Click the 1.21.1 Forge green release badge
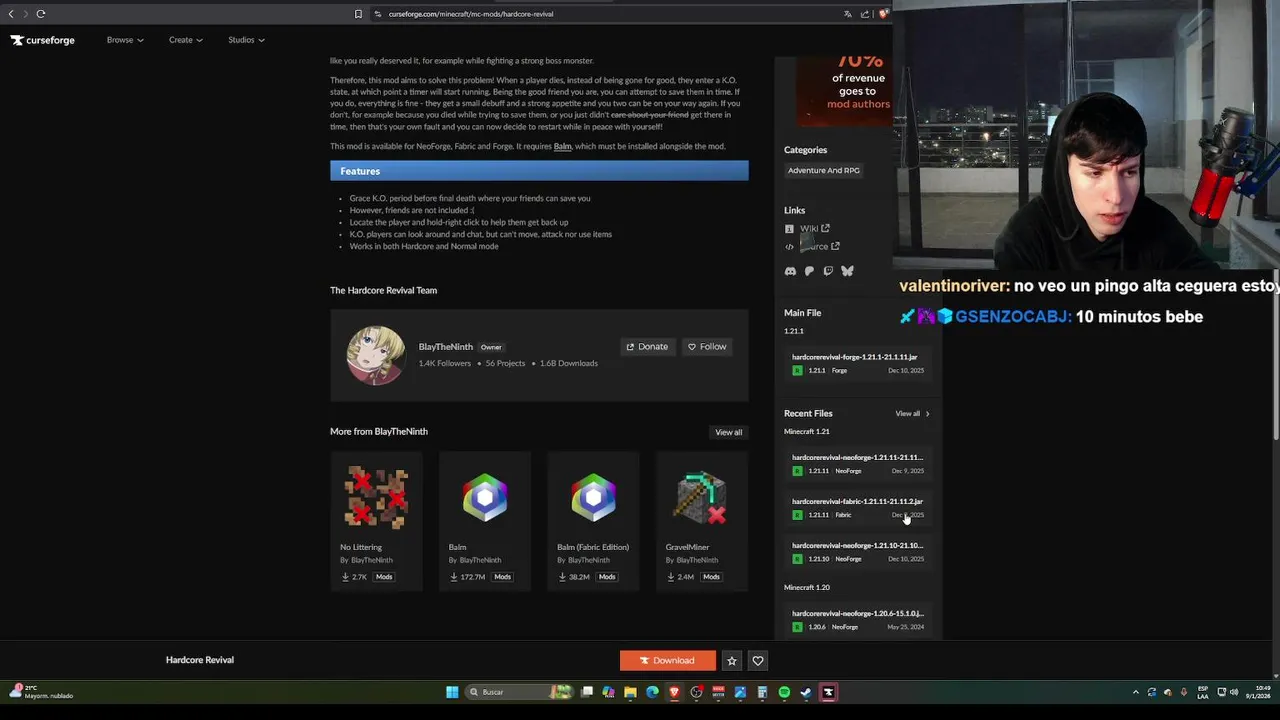This screenshot has height=720, width=1280. [797, 371]
